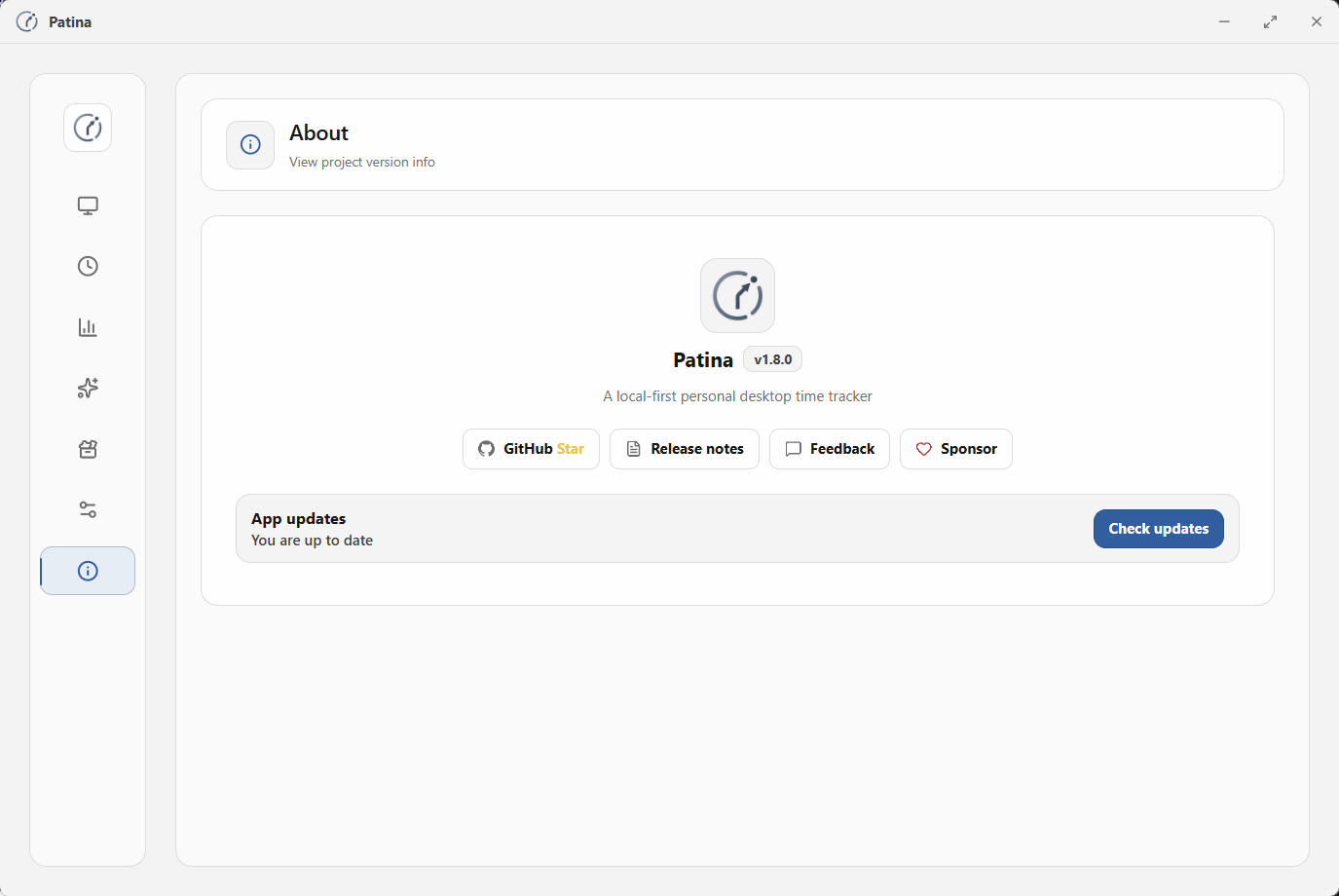Click 'A local-first personal desktop time tracker' tagline

point(737,396)
